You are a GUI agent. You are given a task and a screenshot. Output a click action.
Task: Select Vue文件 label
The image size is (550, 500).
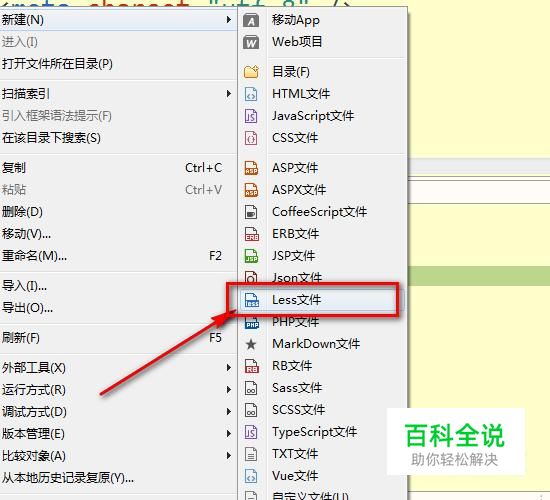[x=295, y=476]
